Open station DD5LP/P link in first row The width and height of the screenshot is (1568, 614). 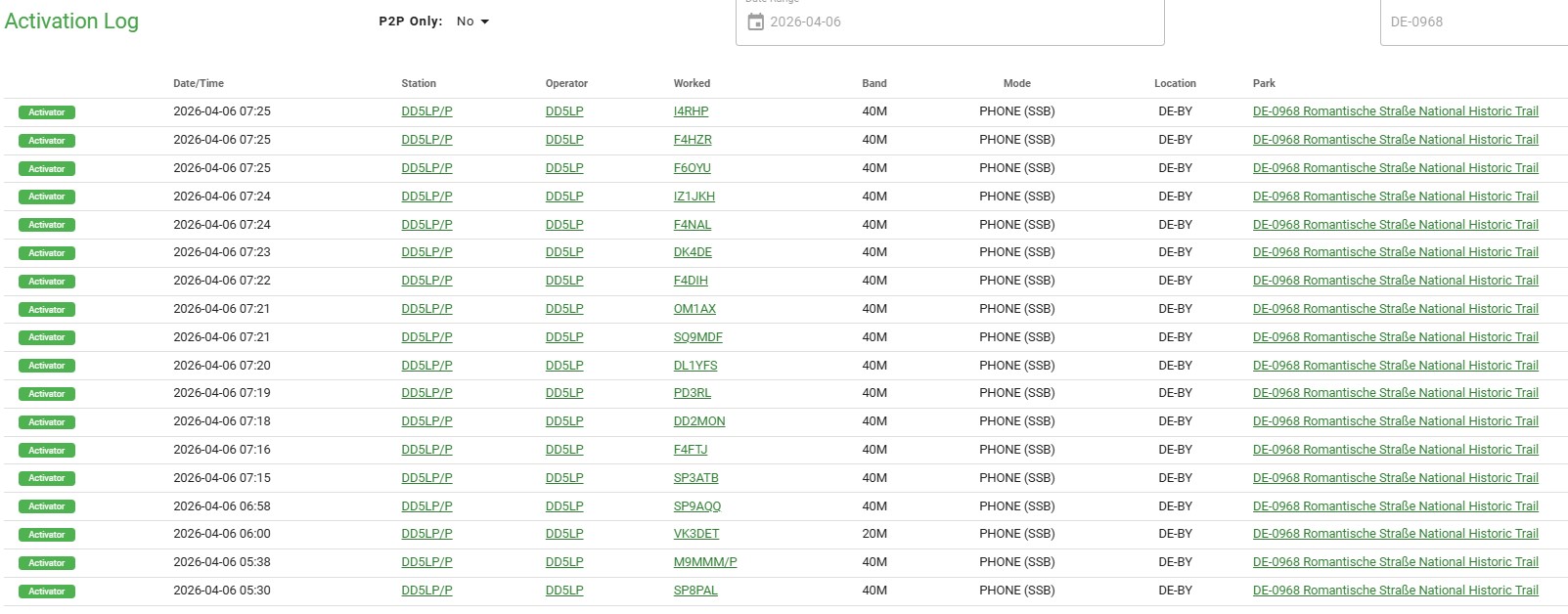coord(426,111)
